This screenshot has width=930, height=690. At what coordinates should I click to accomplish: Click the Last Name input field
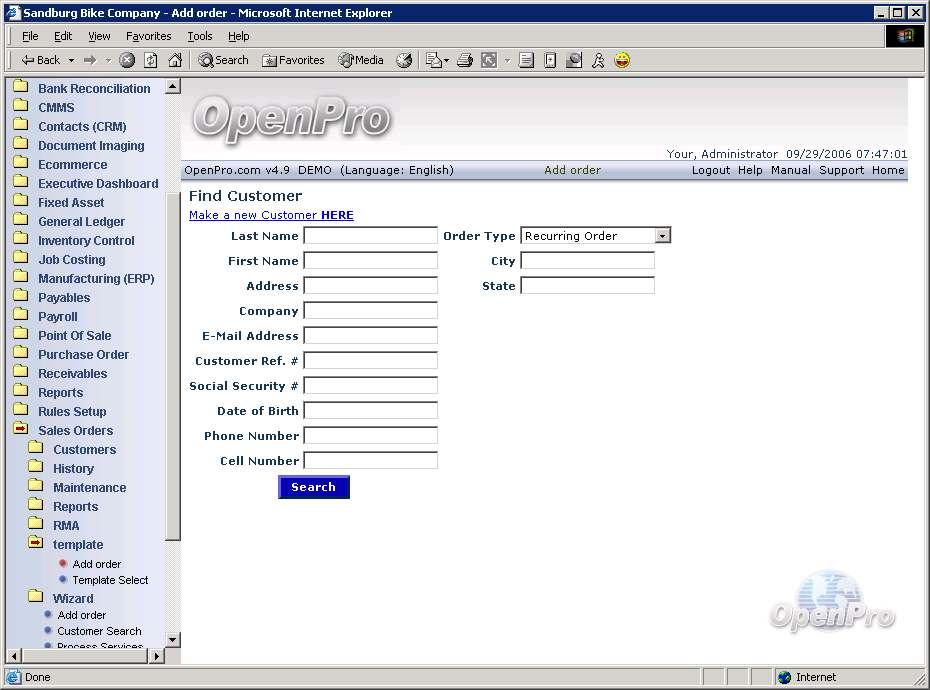click(x=370, y=236)
